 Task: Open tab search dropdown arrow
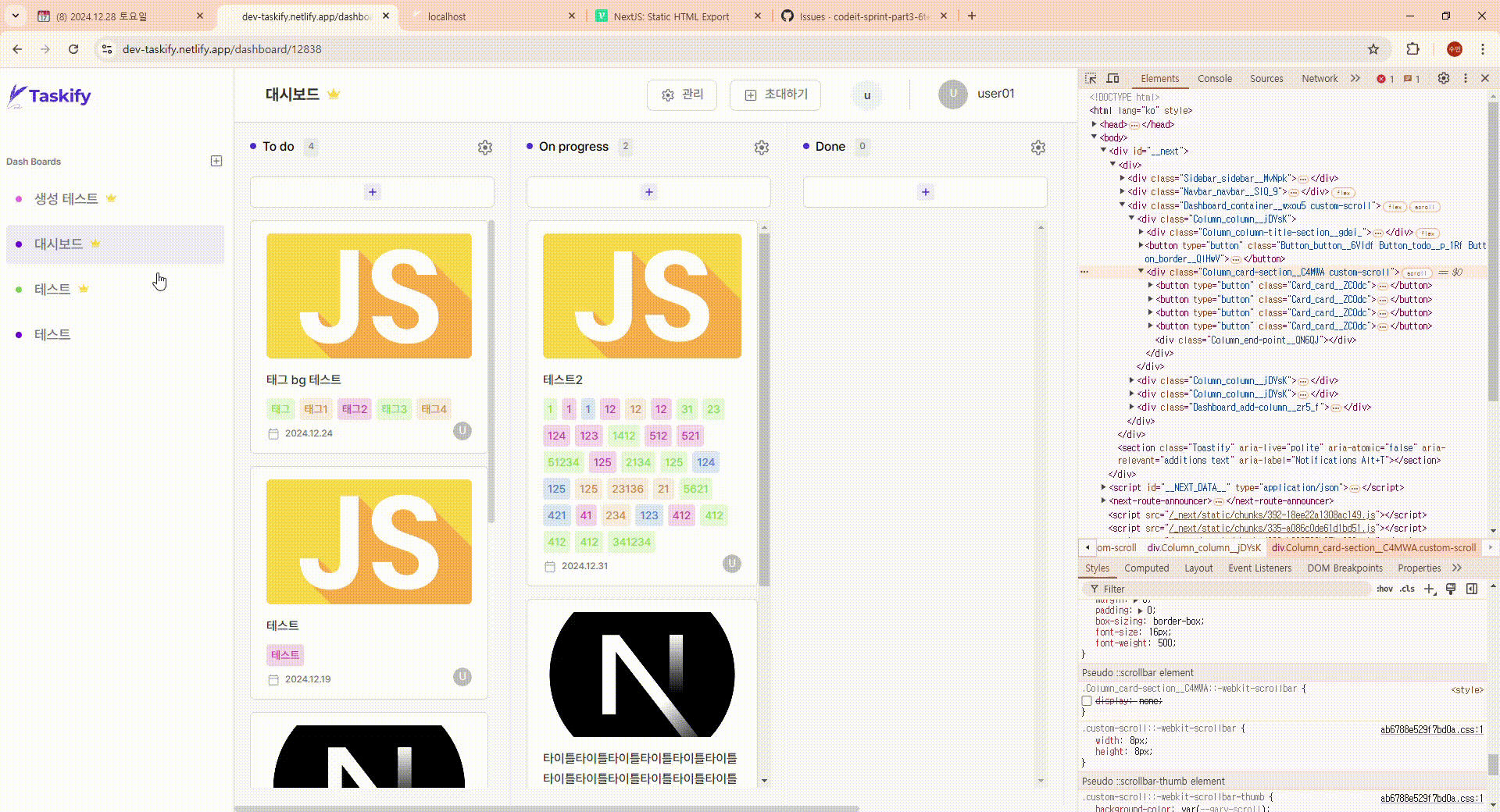[16, 16]
